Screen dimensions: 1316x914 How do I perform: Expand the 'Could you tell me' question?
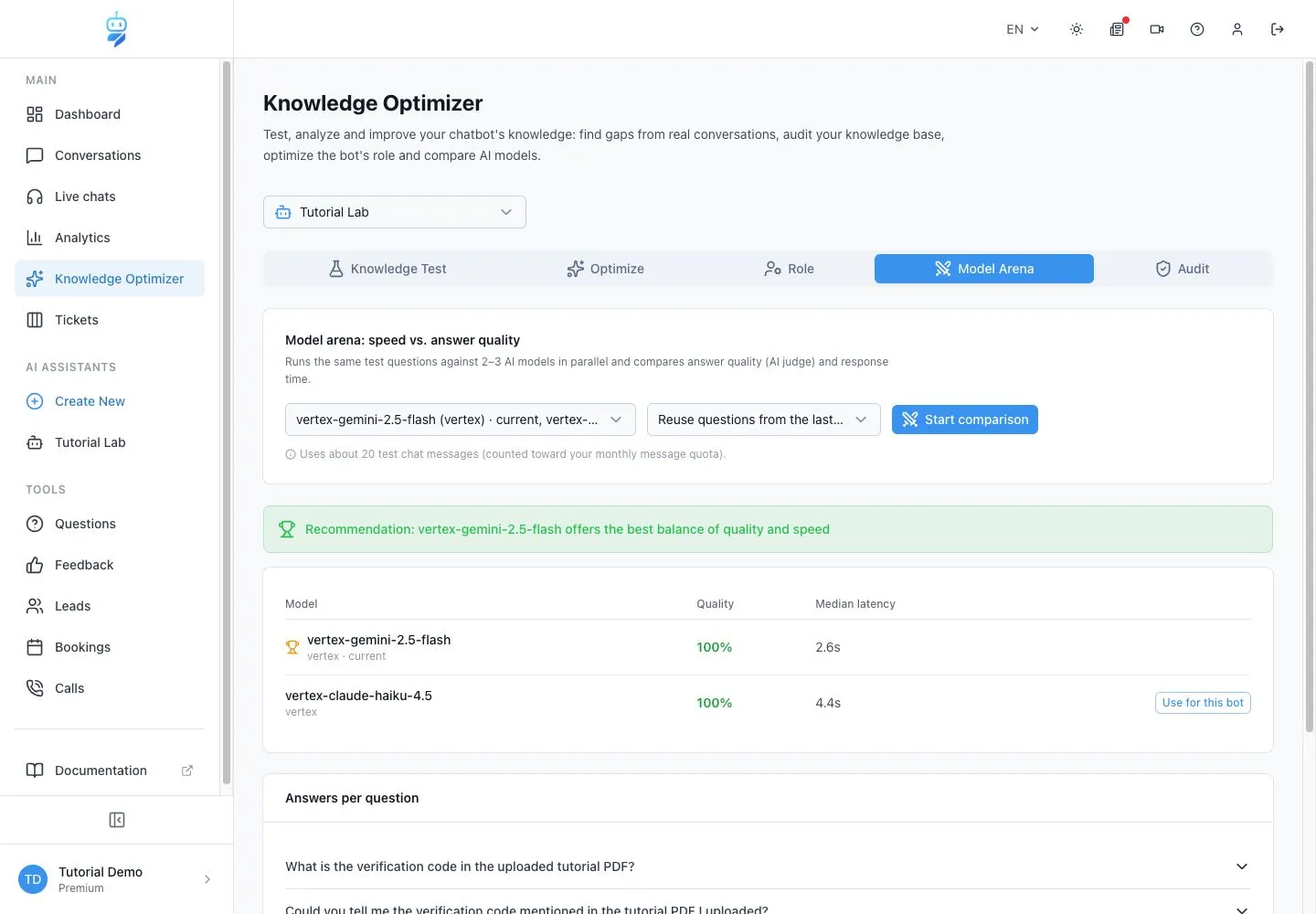point(768,907)
